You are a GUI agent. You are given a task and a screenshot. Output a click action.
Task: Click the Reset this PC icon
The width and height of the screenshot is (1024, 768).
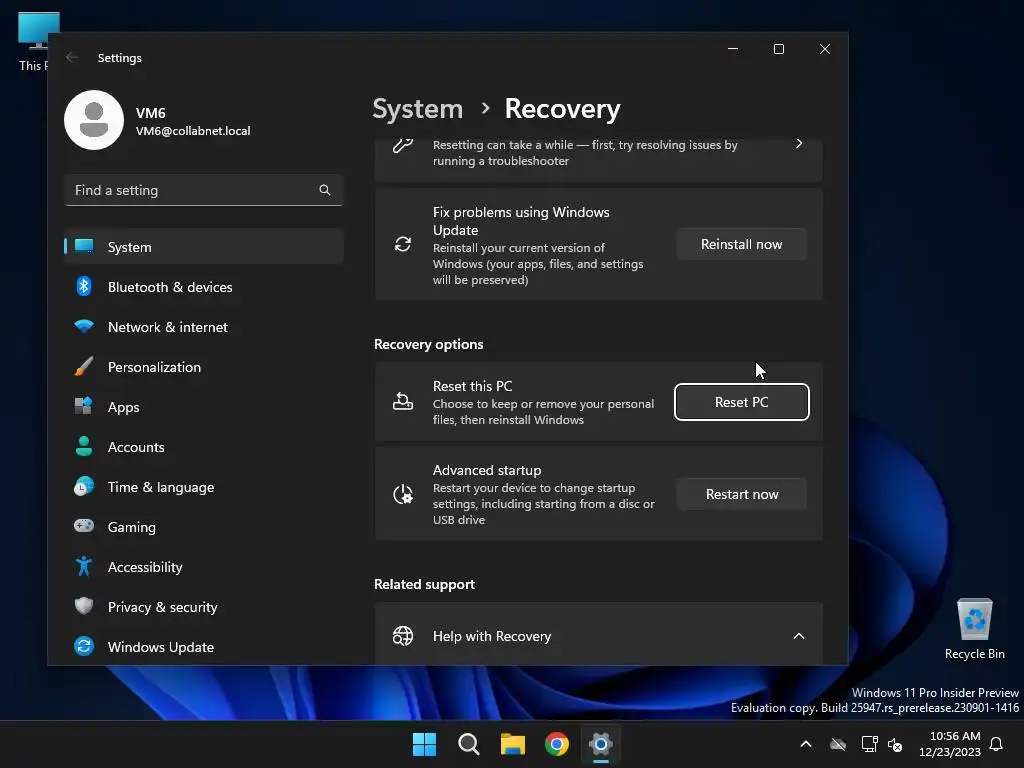point(403,402)
